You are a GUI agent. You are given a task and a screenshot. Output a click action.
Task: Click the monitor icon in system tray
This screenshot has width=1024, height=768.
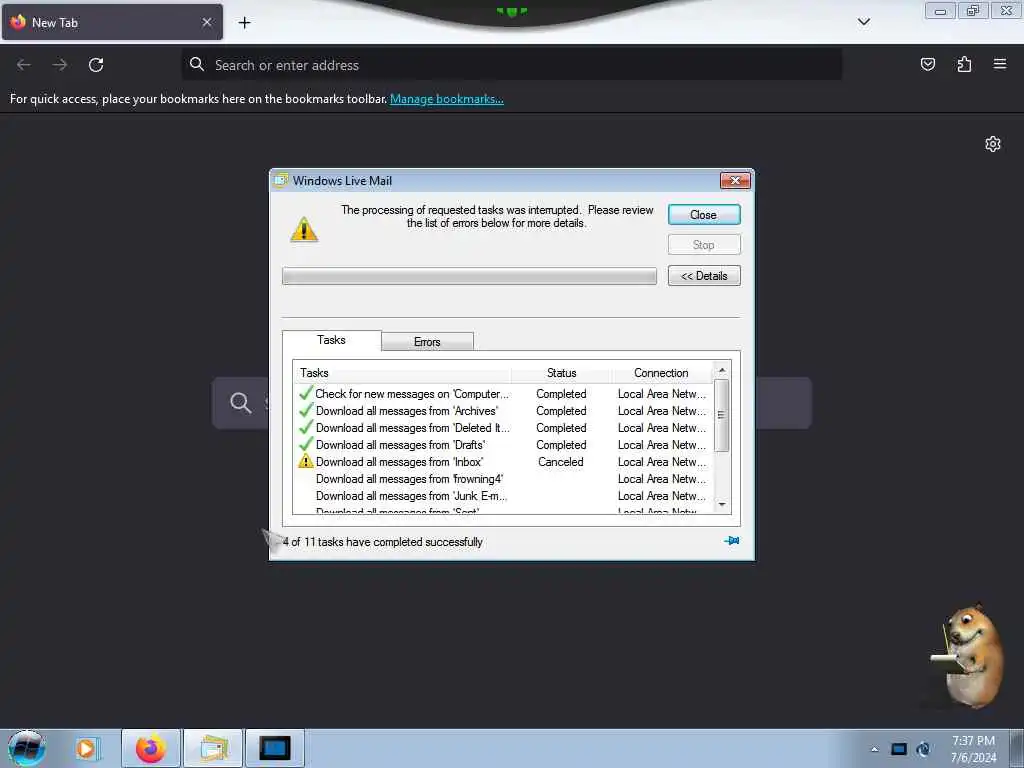click(x=899, y=749)
